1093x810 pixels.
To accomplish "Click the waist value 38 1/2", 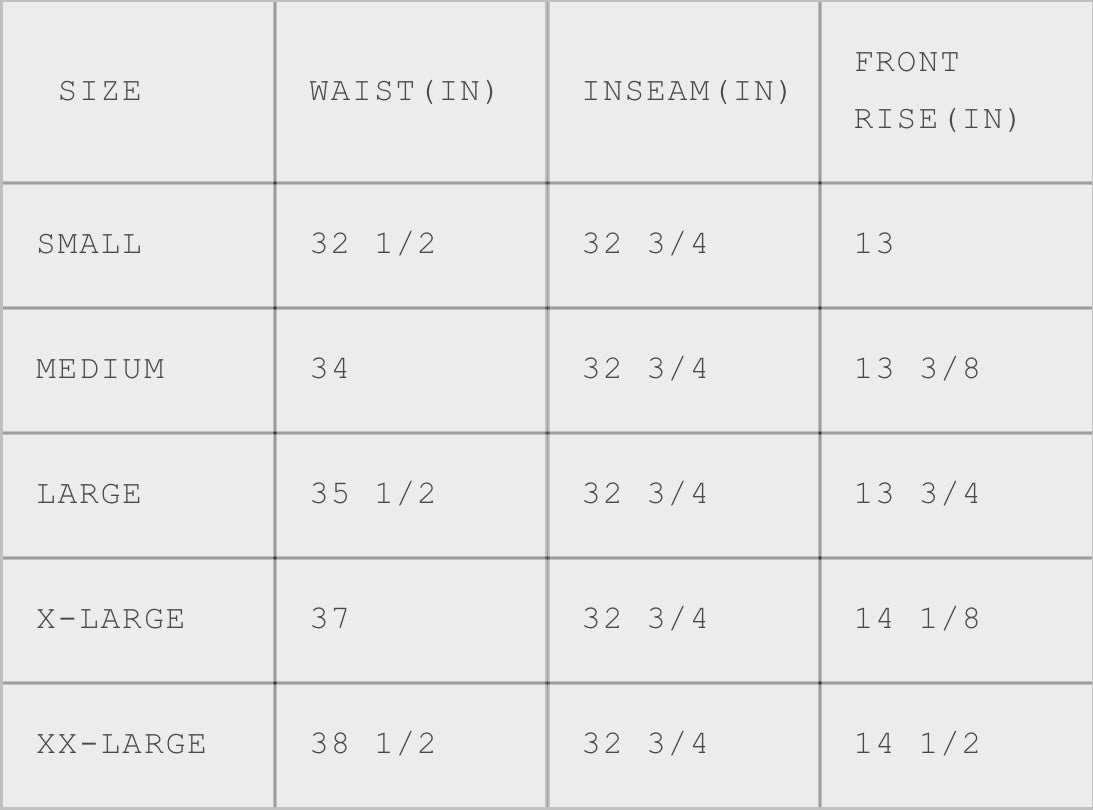I will [x=373, y=744].
